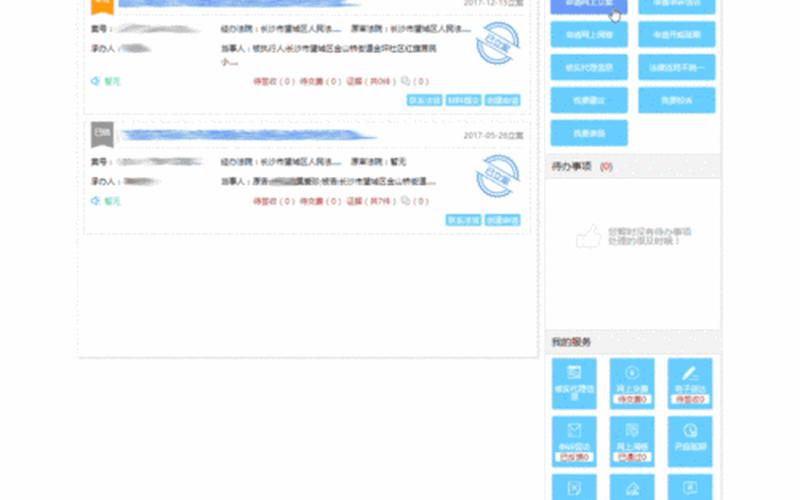Open the play-document icon tile in bottom row

(x=574, y=487)
